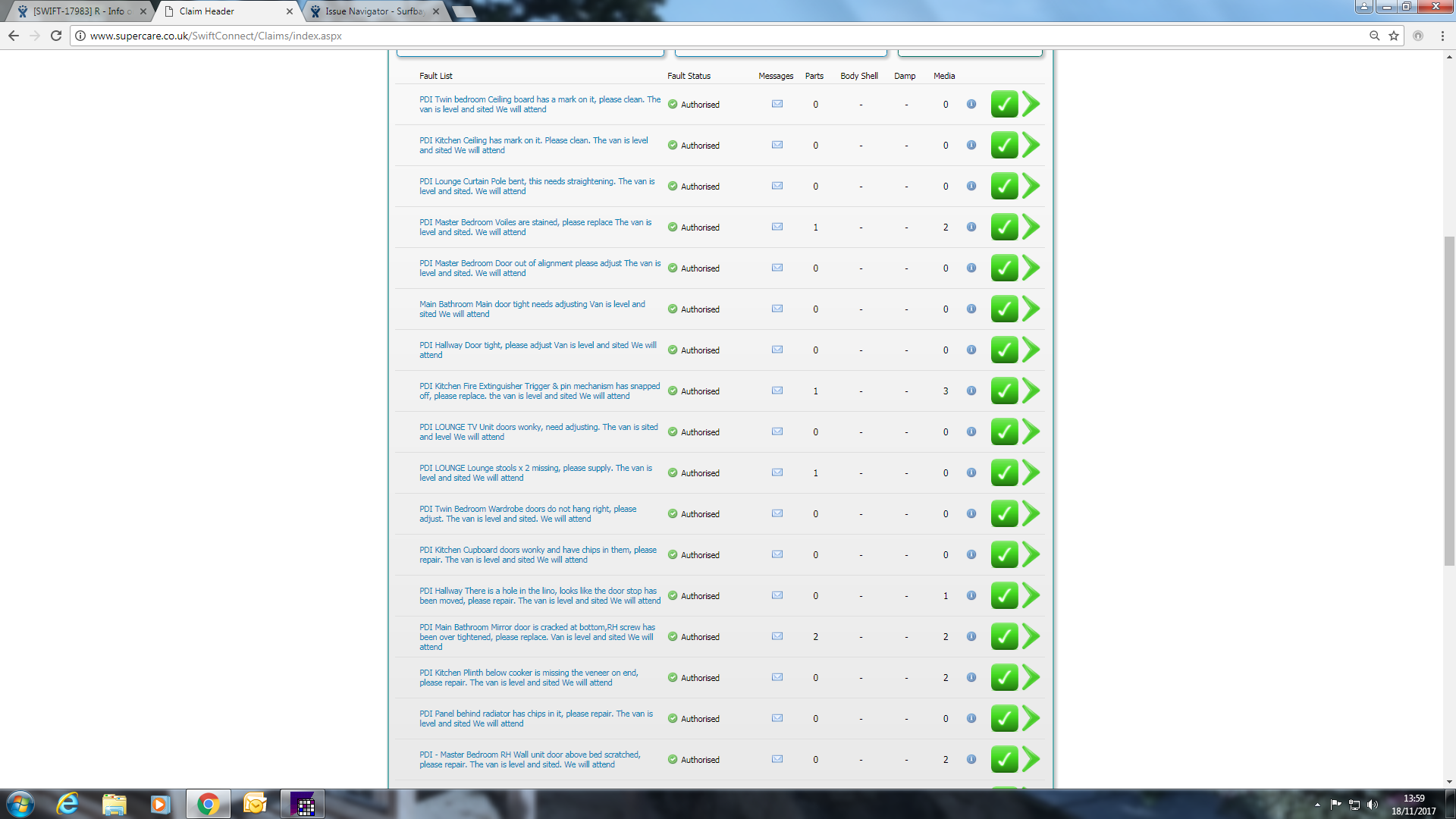
Task: Open message envelope for Fire Extinguisher fault
Action: 777,391
